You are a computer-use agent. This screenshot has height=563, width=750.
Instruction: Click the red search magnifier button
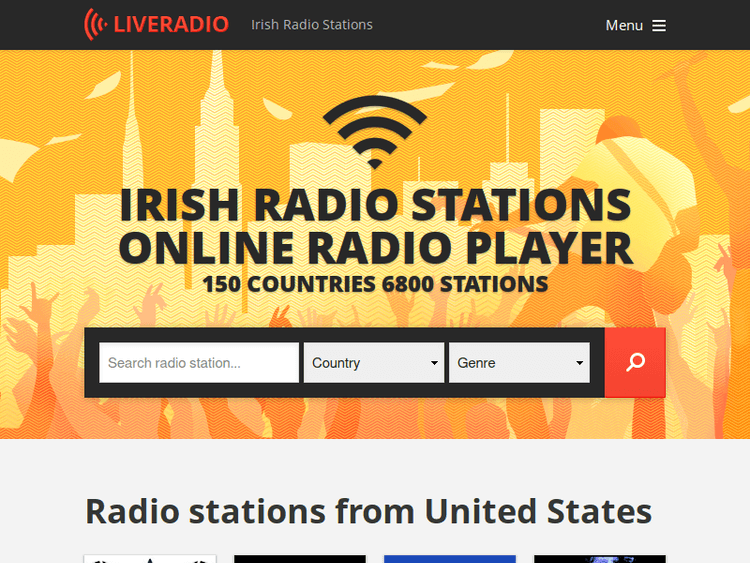(x=635, y=363)
